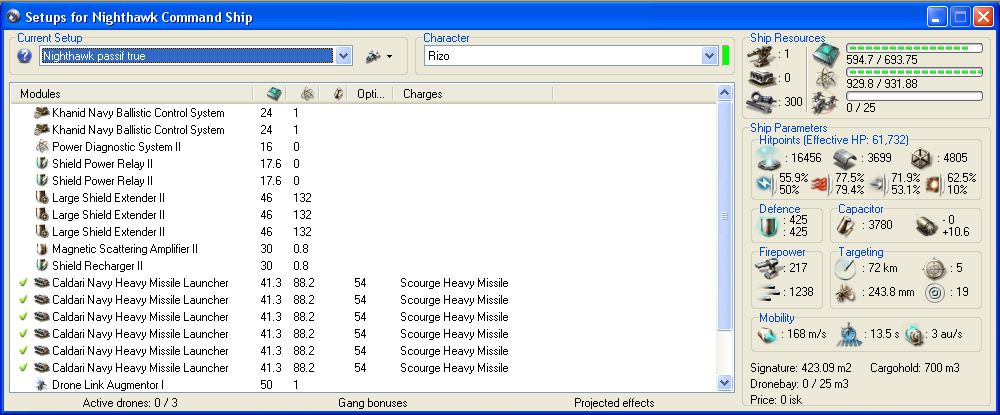Toggle the fourth Caldari Navy Heavy Missile Launcher checkmark
1000x415 pixels.
pos(23,334)
